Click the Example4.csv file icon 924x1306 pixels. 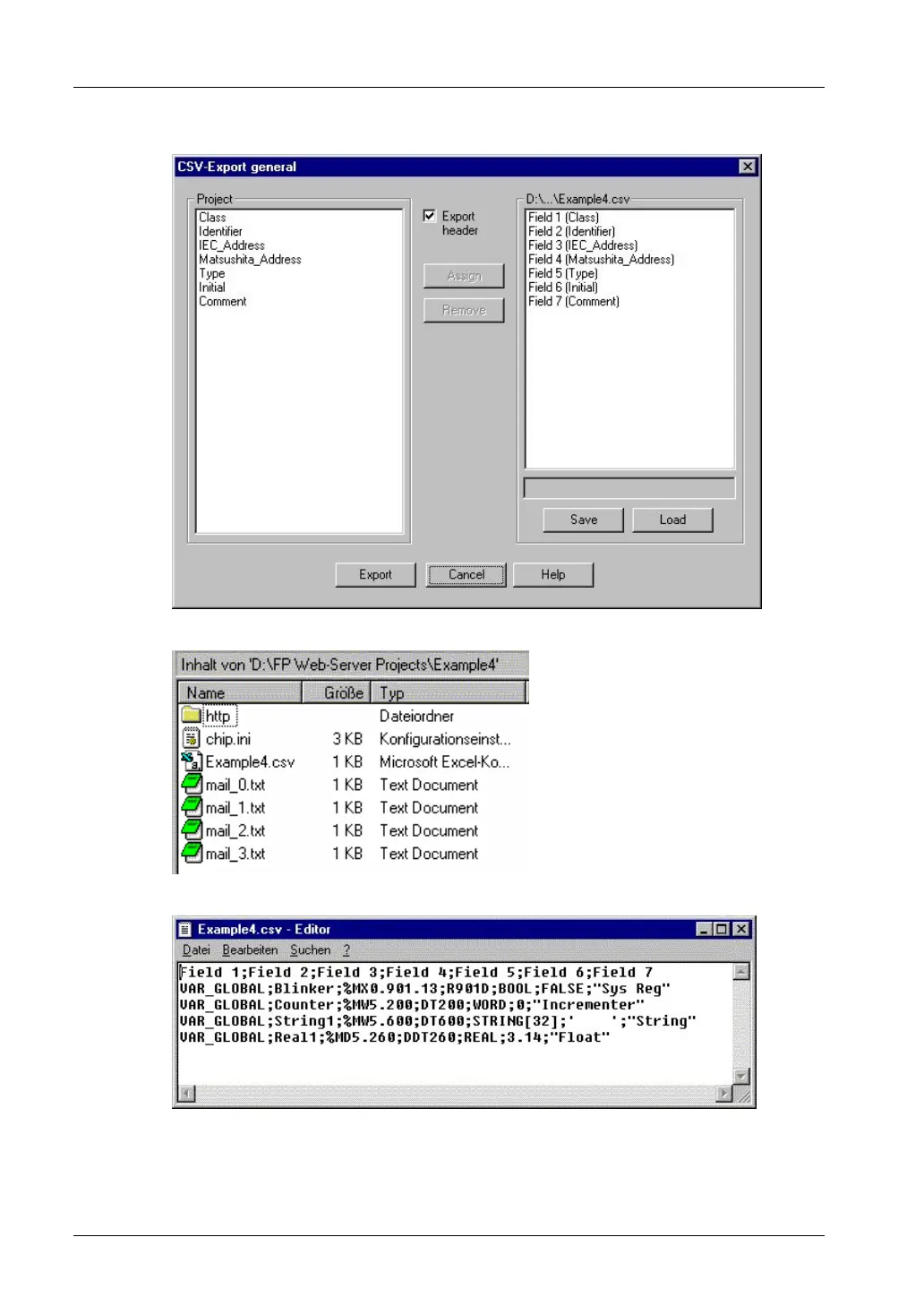coord(192,761)
